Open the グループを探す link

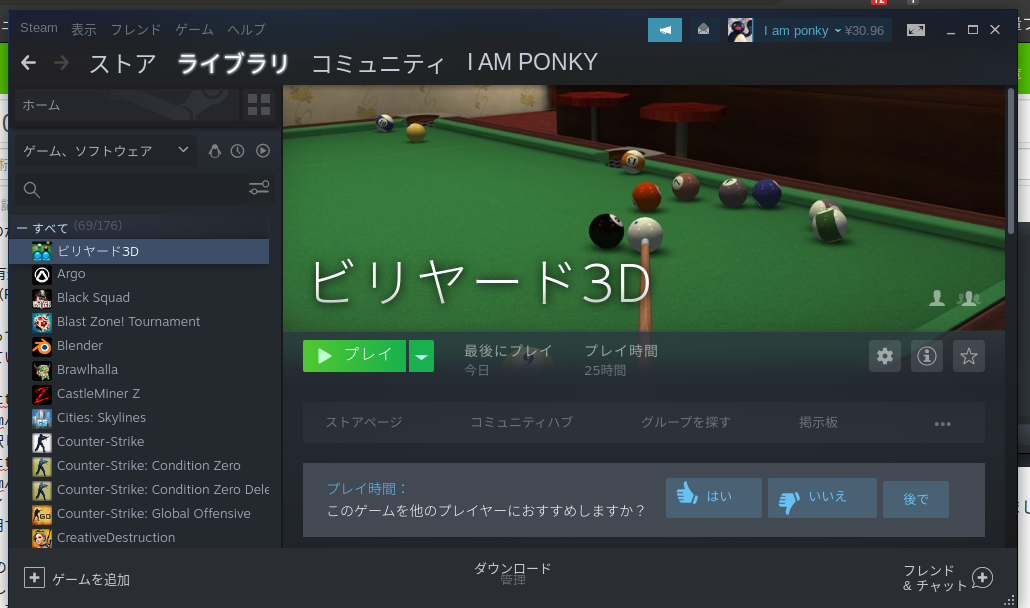[x=686, y=422]
